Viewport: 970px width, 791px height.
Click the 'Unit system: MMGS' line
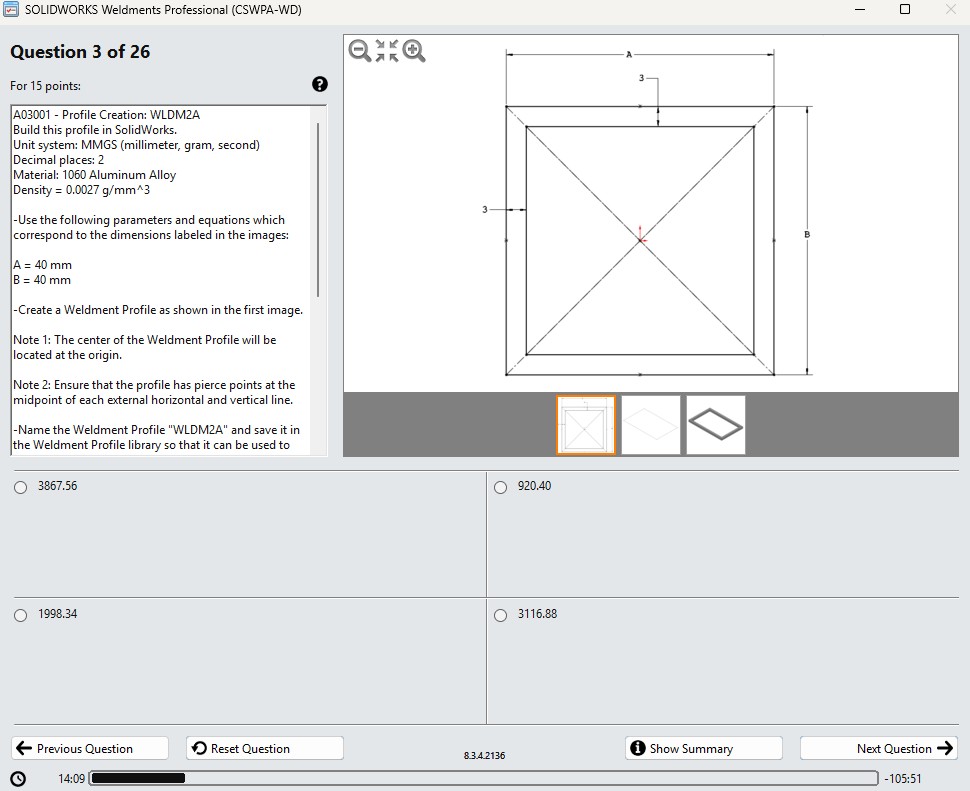pyautogui.click(x=137, y=145)
